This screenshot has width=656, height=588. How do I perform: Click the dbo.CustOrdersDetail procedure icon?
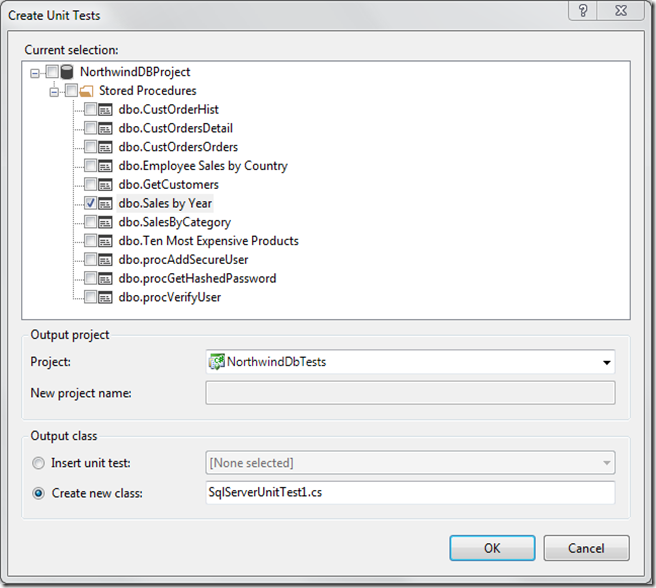[x=105, y=128]
